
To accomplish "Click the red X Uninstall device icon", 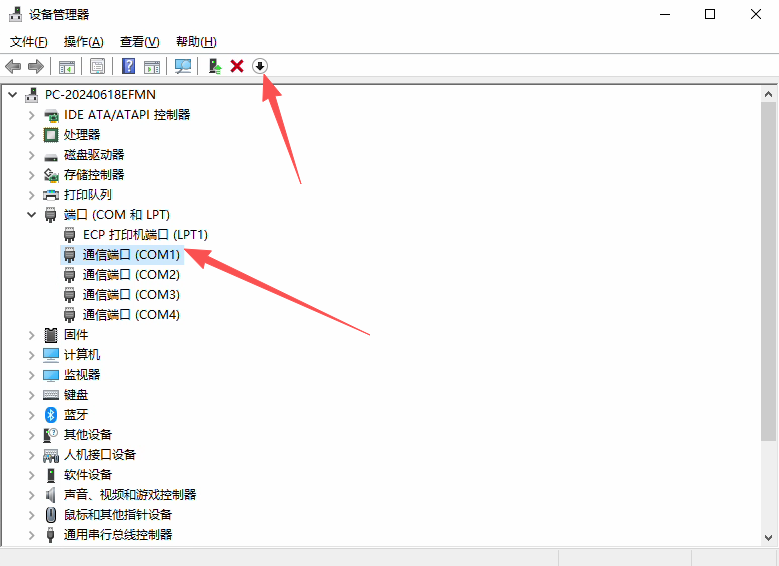I will coord(237,66).
